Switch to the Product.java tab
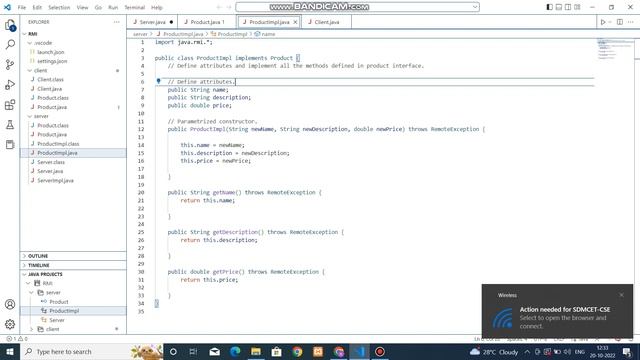The width and height of the screenshot is (640, 360). tap(207, 22)
